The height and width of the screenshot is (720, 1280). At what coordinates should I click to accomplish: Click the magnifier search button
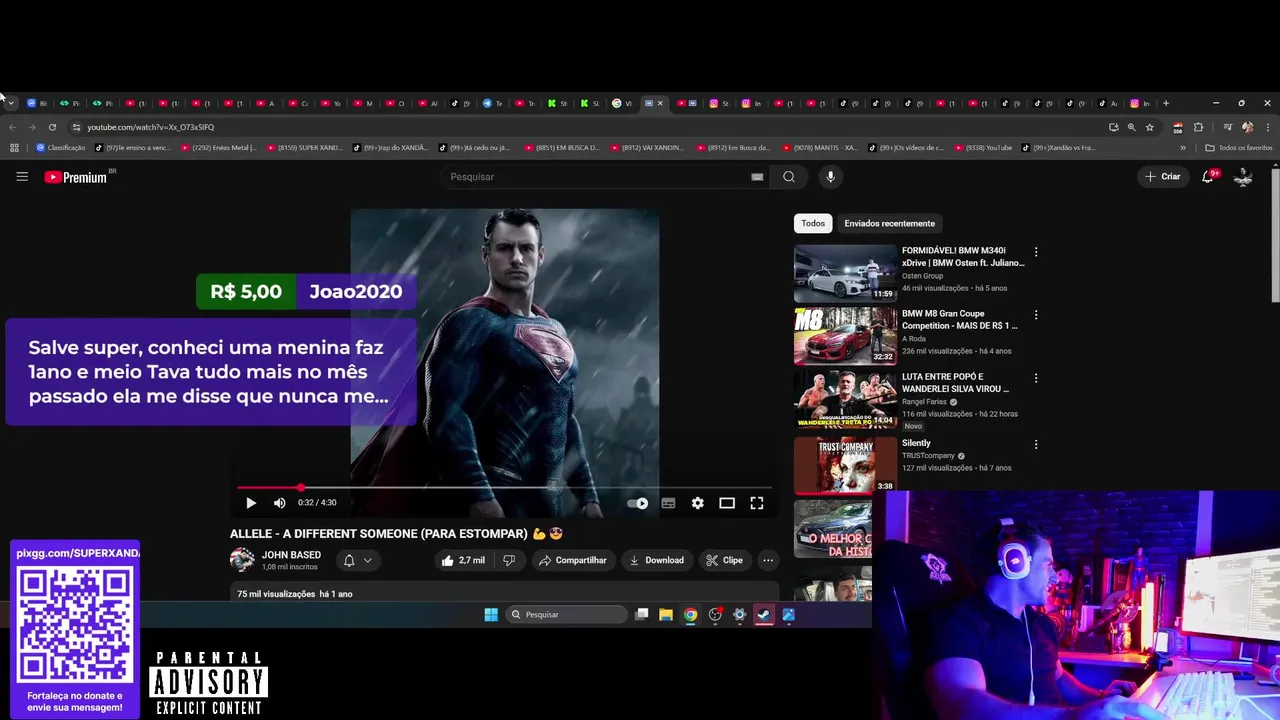coord(789,177)
